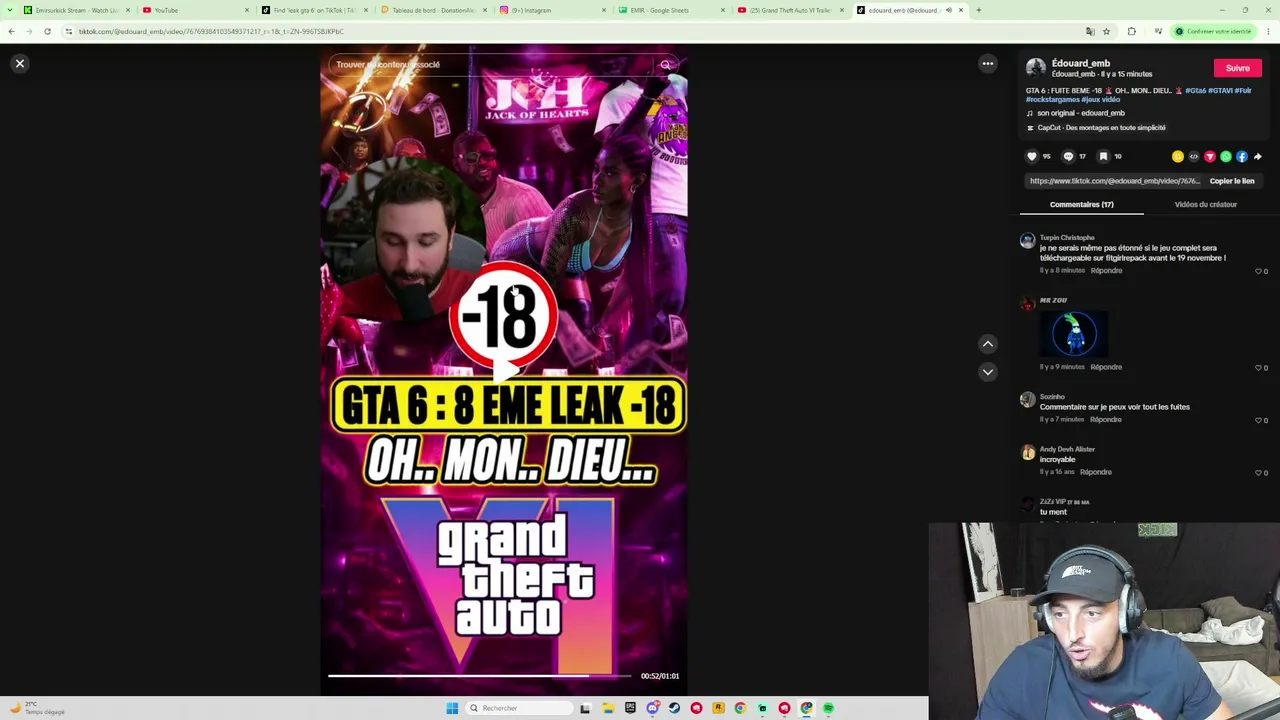Click the browser back arrow
The height and width of the screenshot is (720, 1280).
[x=11, y=32]
